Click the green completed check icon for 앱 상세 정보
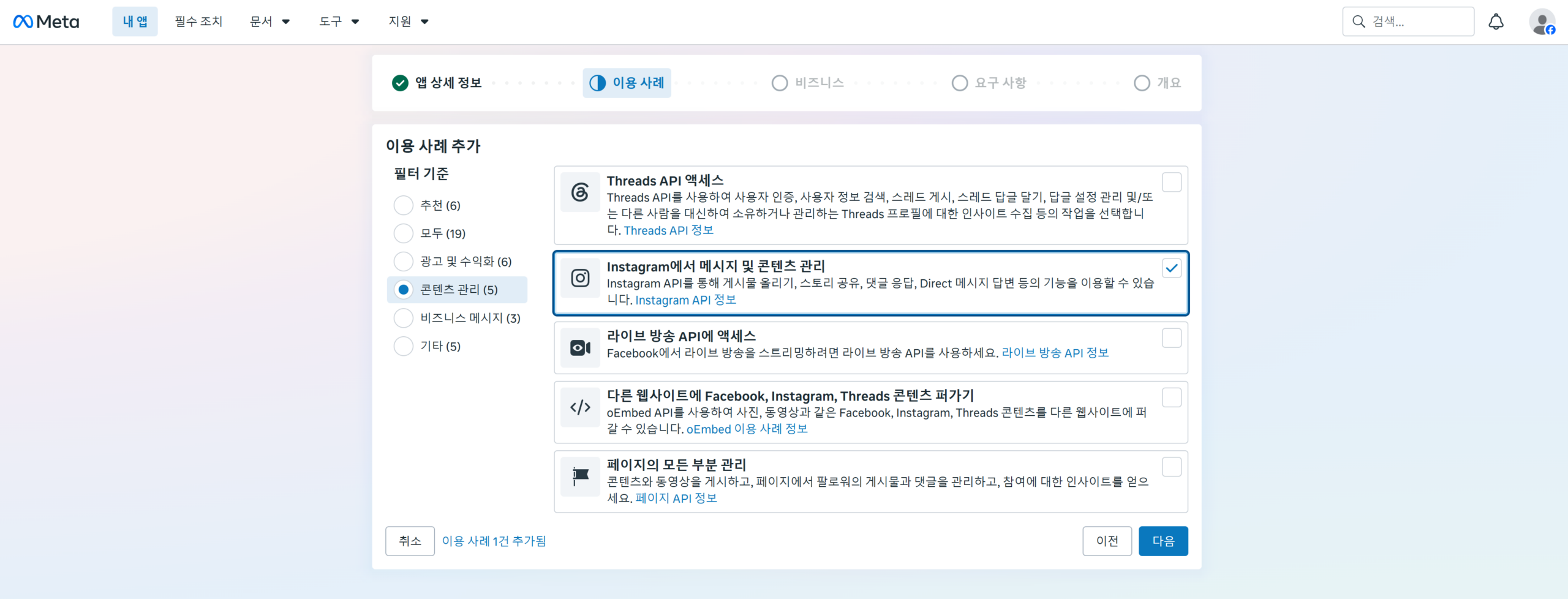 400,83
